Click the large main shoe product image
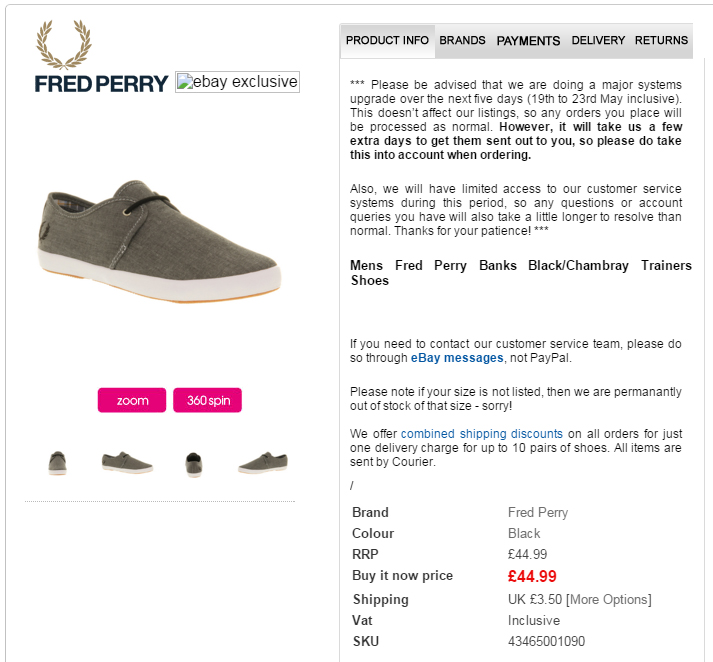This screenshot has height=662, width=713. pyautogui.click(x=160, y=241)
